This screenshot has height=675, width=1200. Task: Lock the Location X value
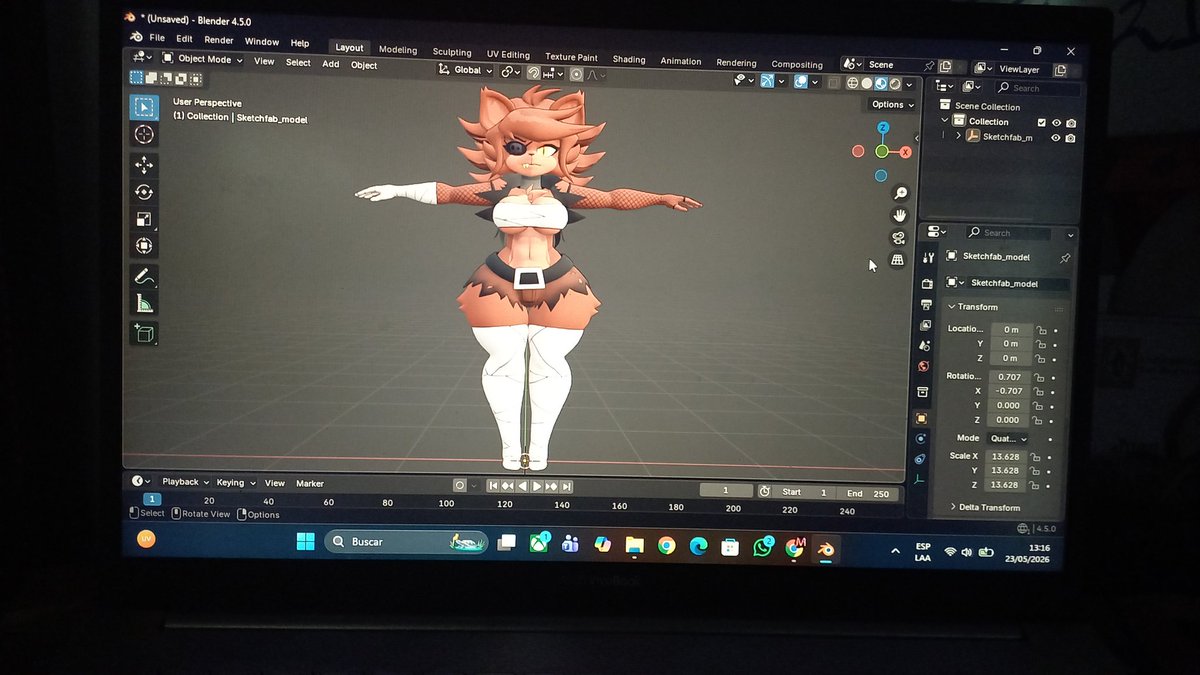[1040, 329]
